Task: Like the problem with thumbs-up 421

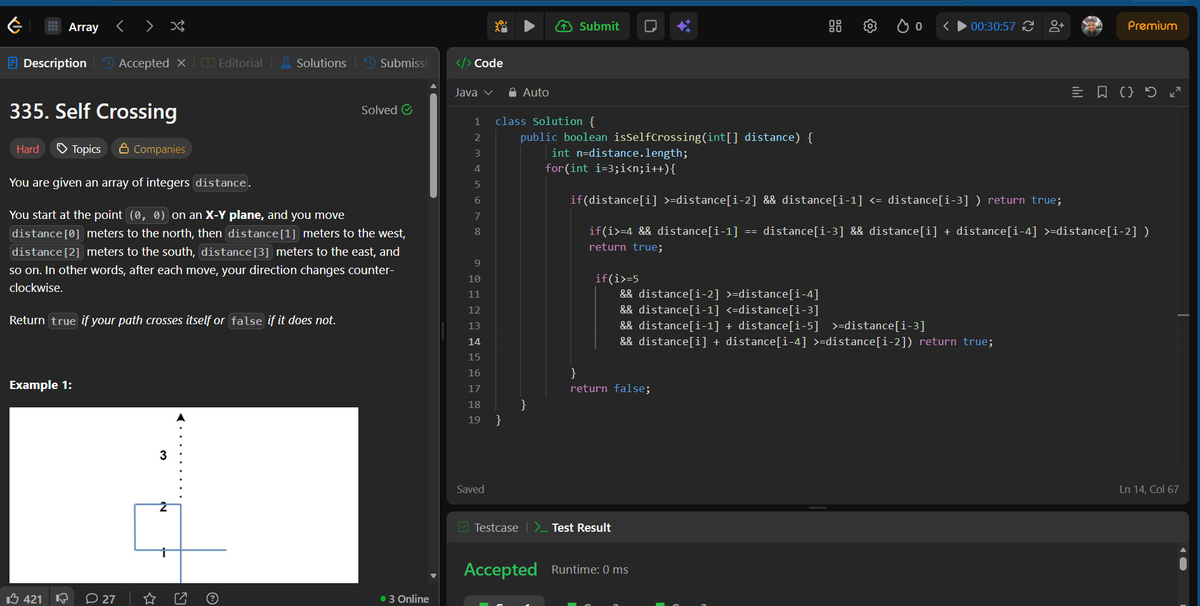Action: pos(24,598)
